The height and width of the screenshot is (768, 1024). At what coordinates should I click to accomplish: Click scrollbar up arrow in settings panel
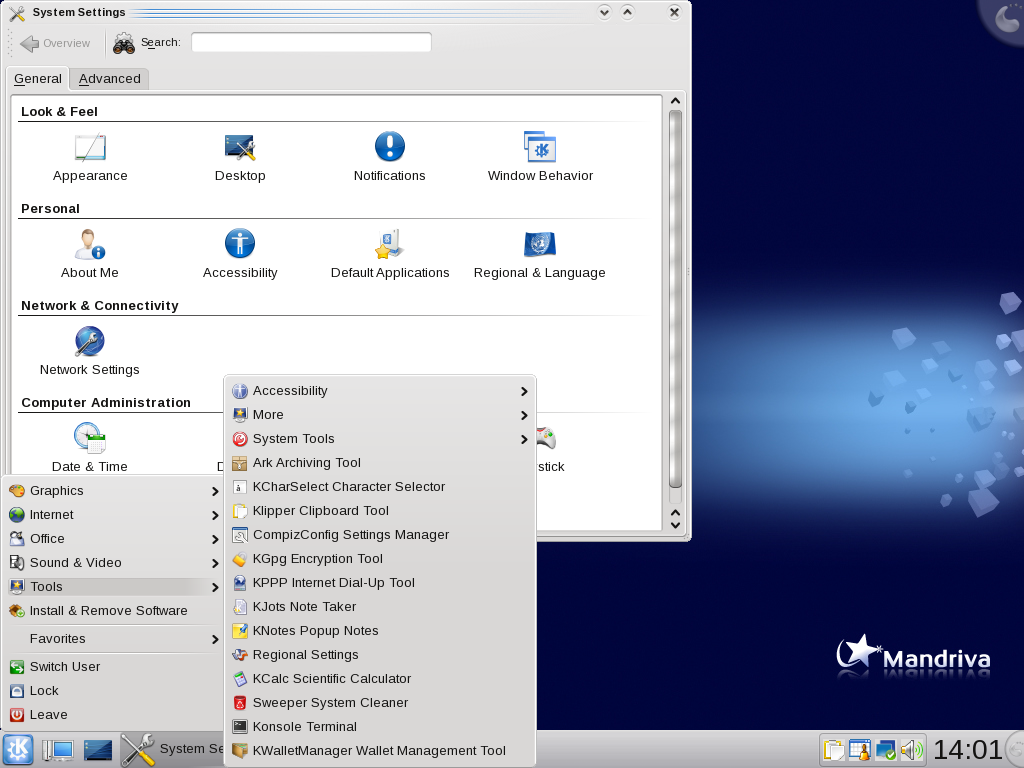click(x=675, y=101)
